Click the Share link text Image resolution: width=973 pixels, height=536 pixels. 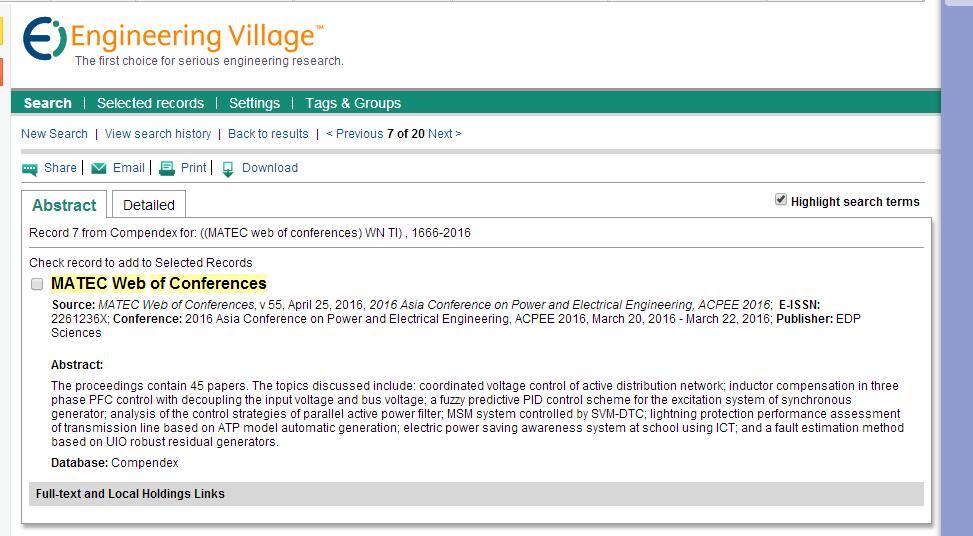(x=60, y=168)
